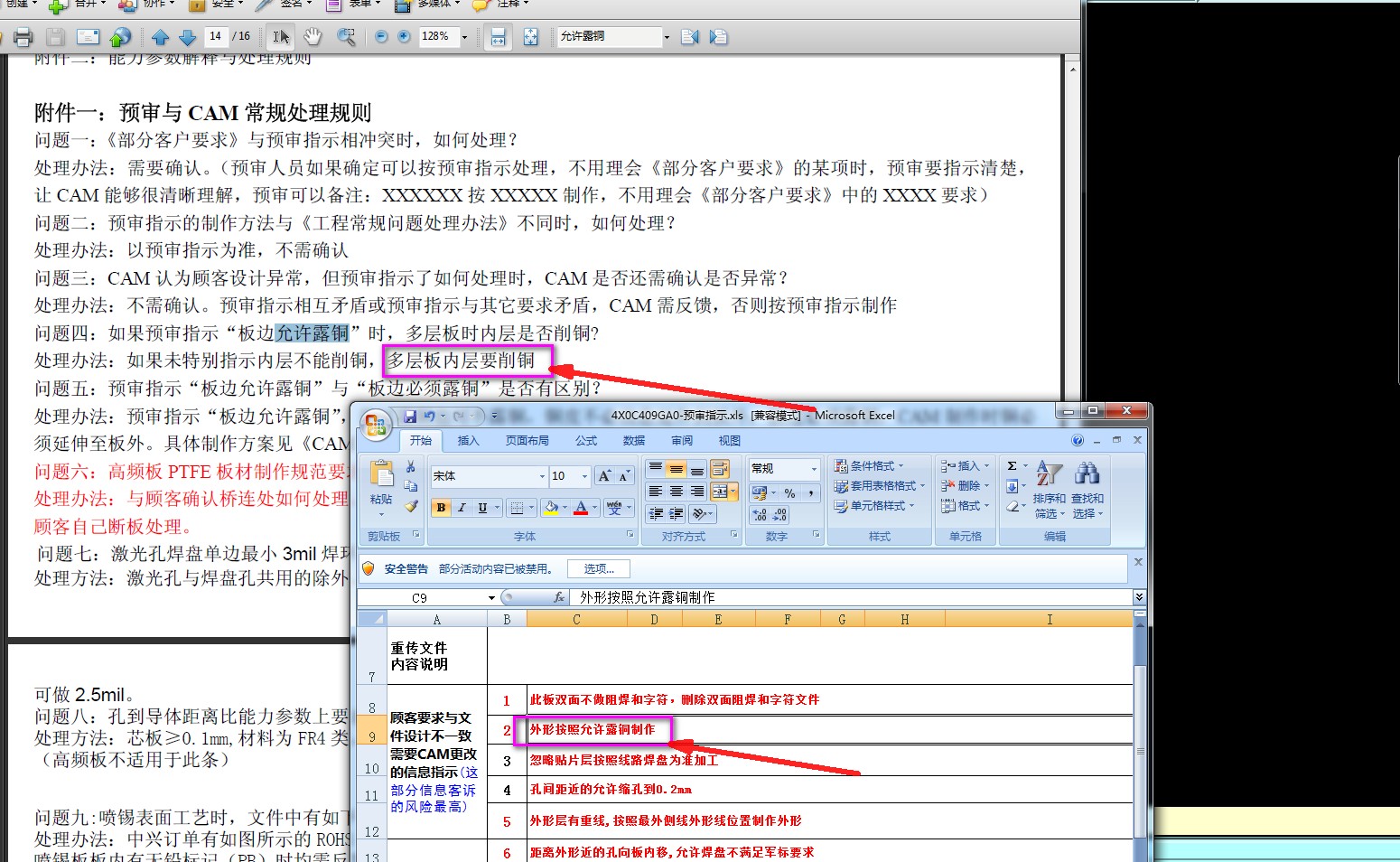Open the 排序和筛选 sort and filter menu

point(1049,489)
